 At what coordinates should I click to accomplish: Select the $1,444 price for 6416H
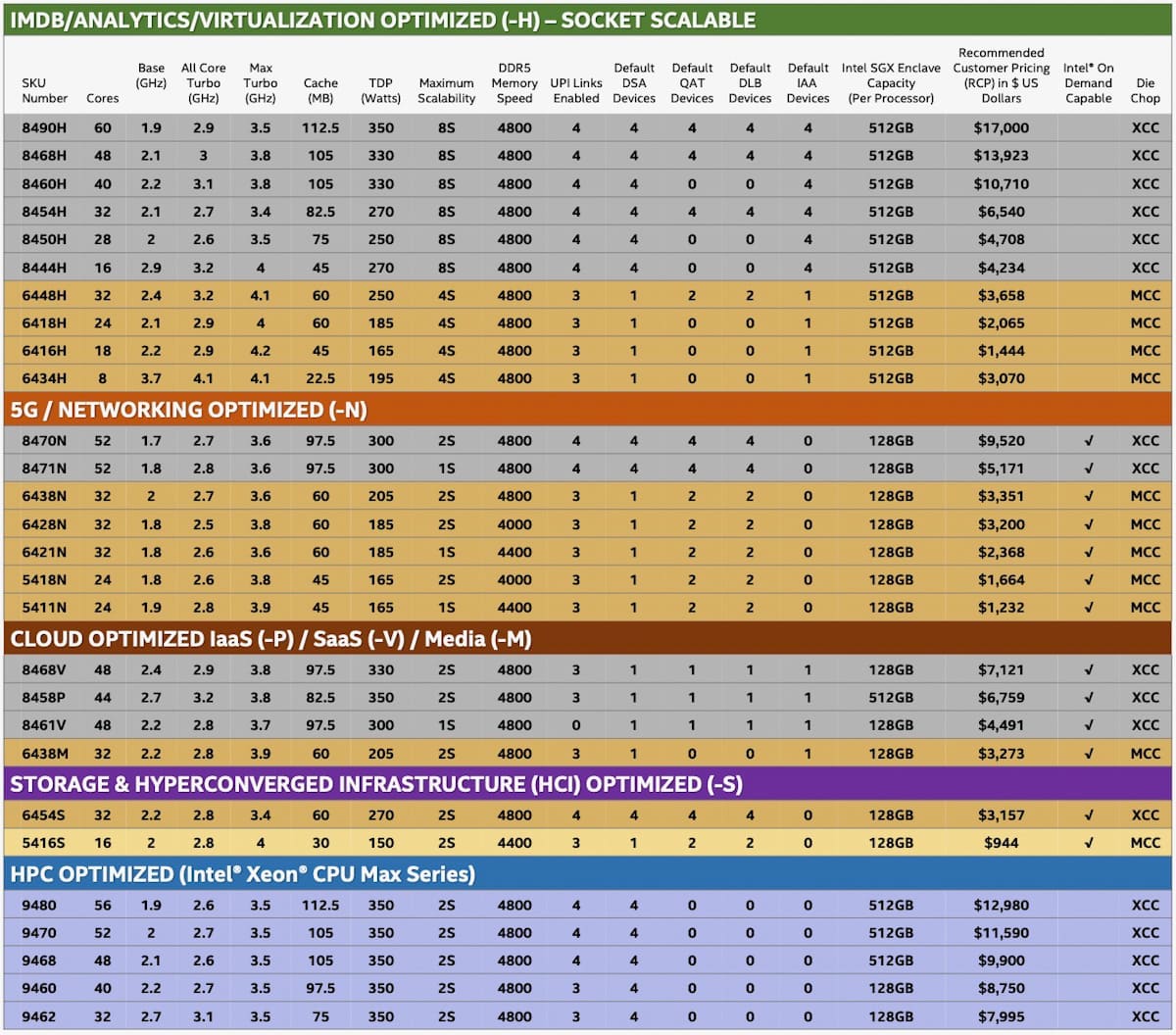pyautogui.click(x=1002, y=350)
